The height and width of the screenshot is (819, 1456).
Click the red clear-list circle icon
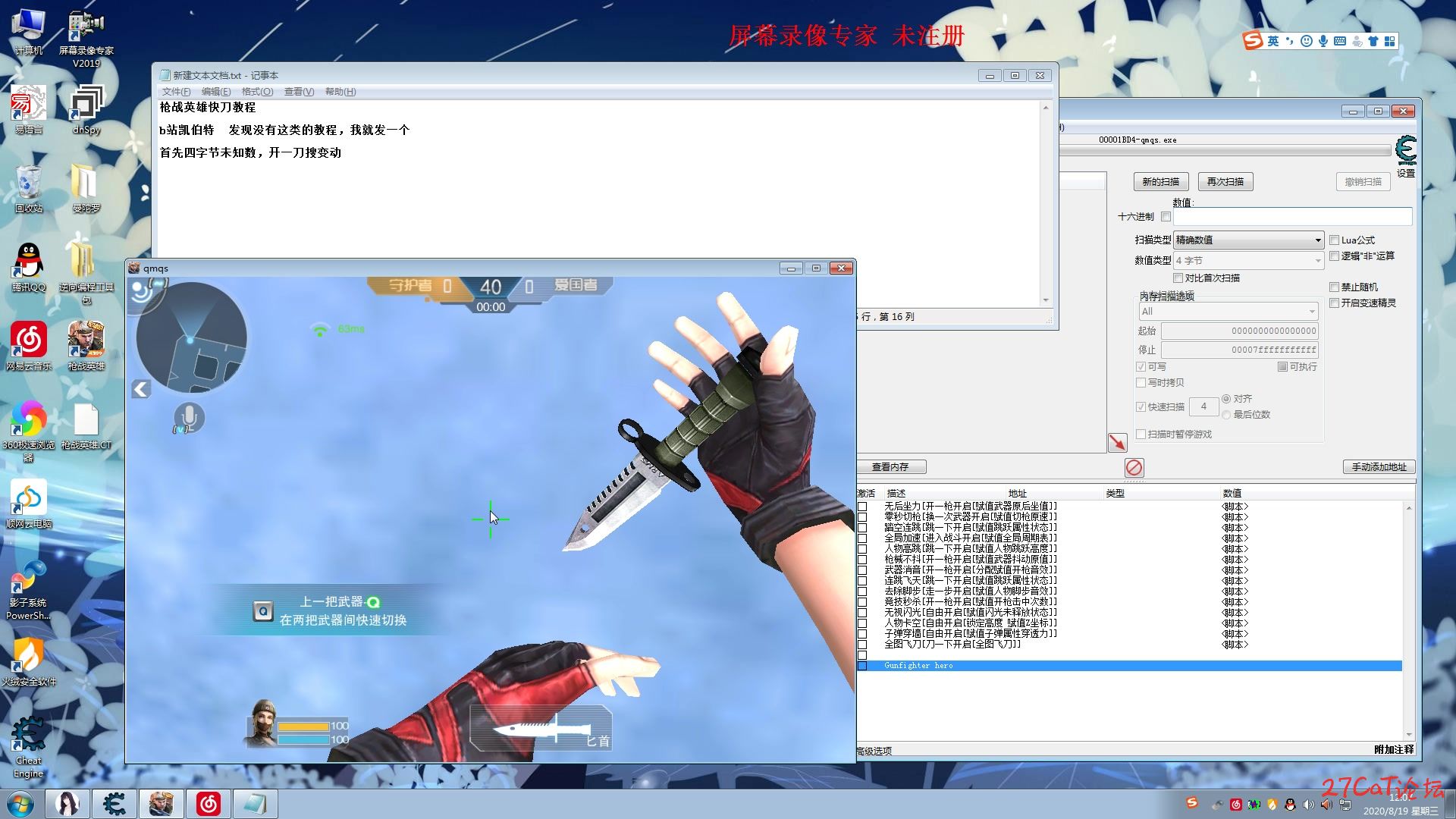click(1134, 467)
